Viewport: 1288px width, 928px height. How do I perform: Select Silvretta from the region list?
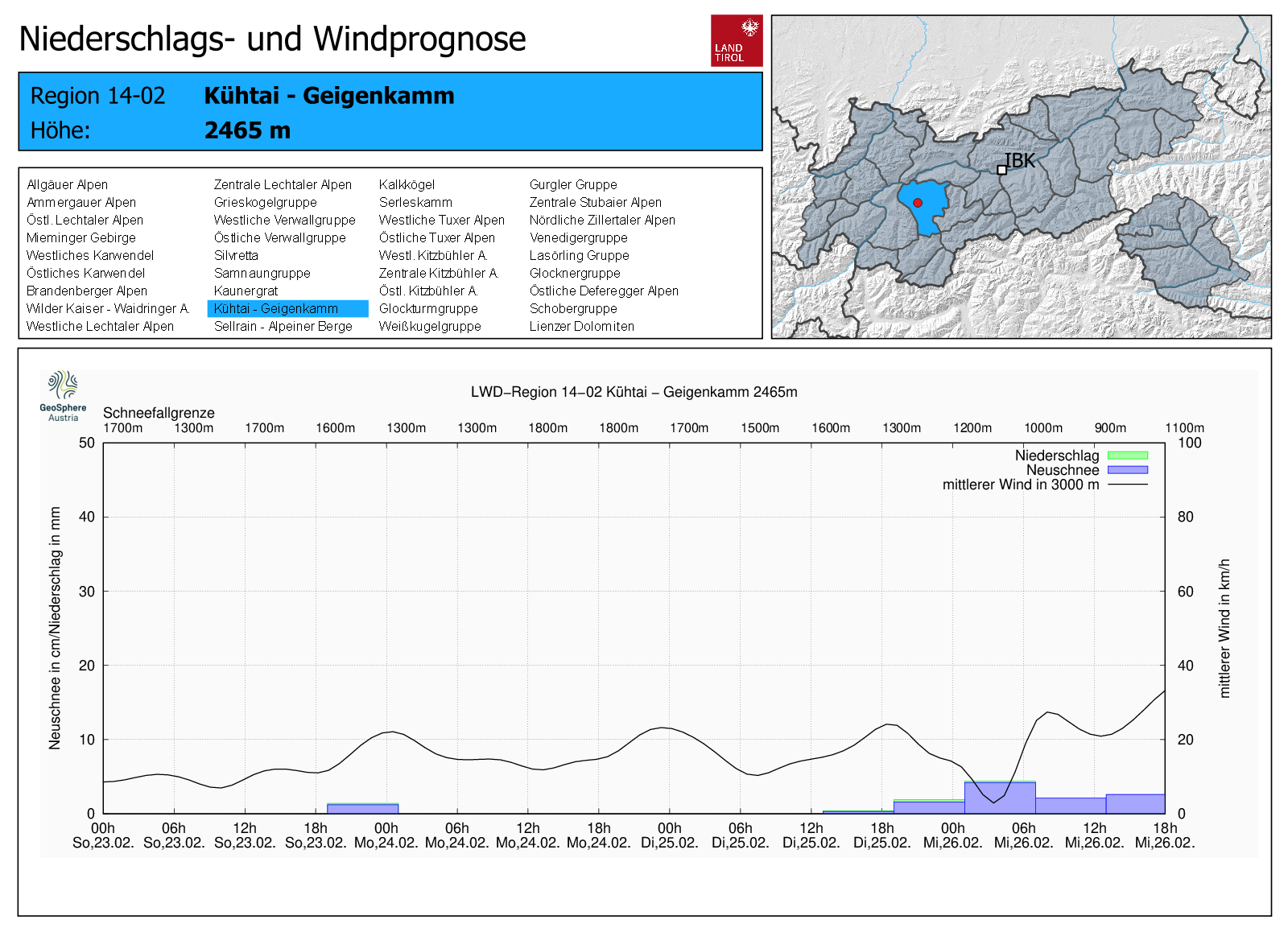pos(236,255)
